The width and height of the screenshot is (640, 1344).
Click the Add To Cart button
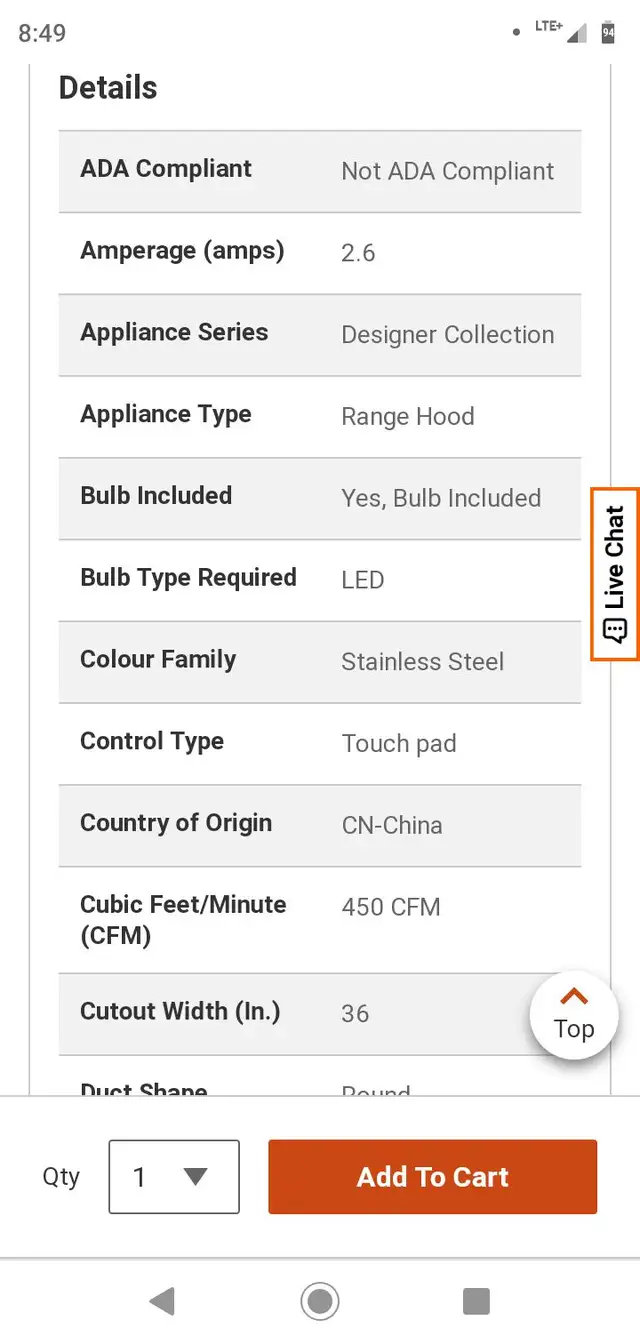[x=432, y=1177]
